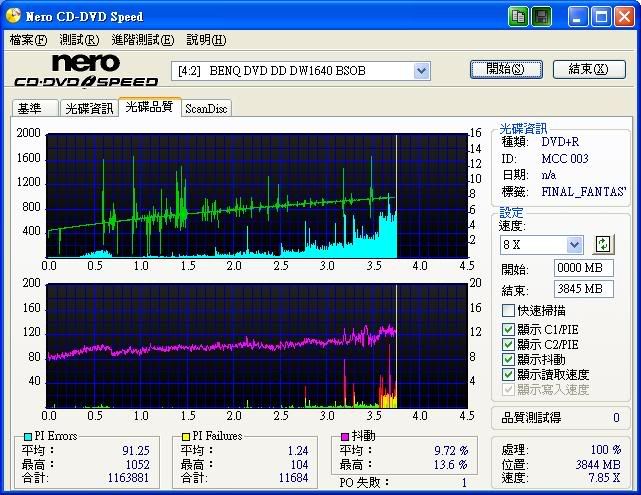Switch to the 基準 tab
641x495 pixels.
click(35, 108)
